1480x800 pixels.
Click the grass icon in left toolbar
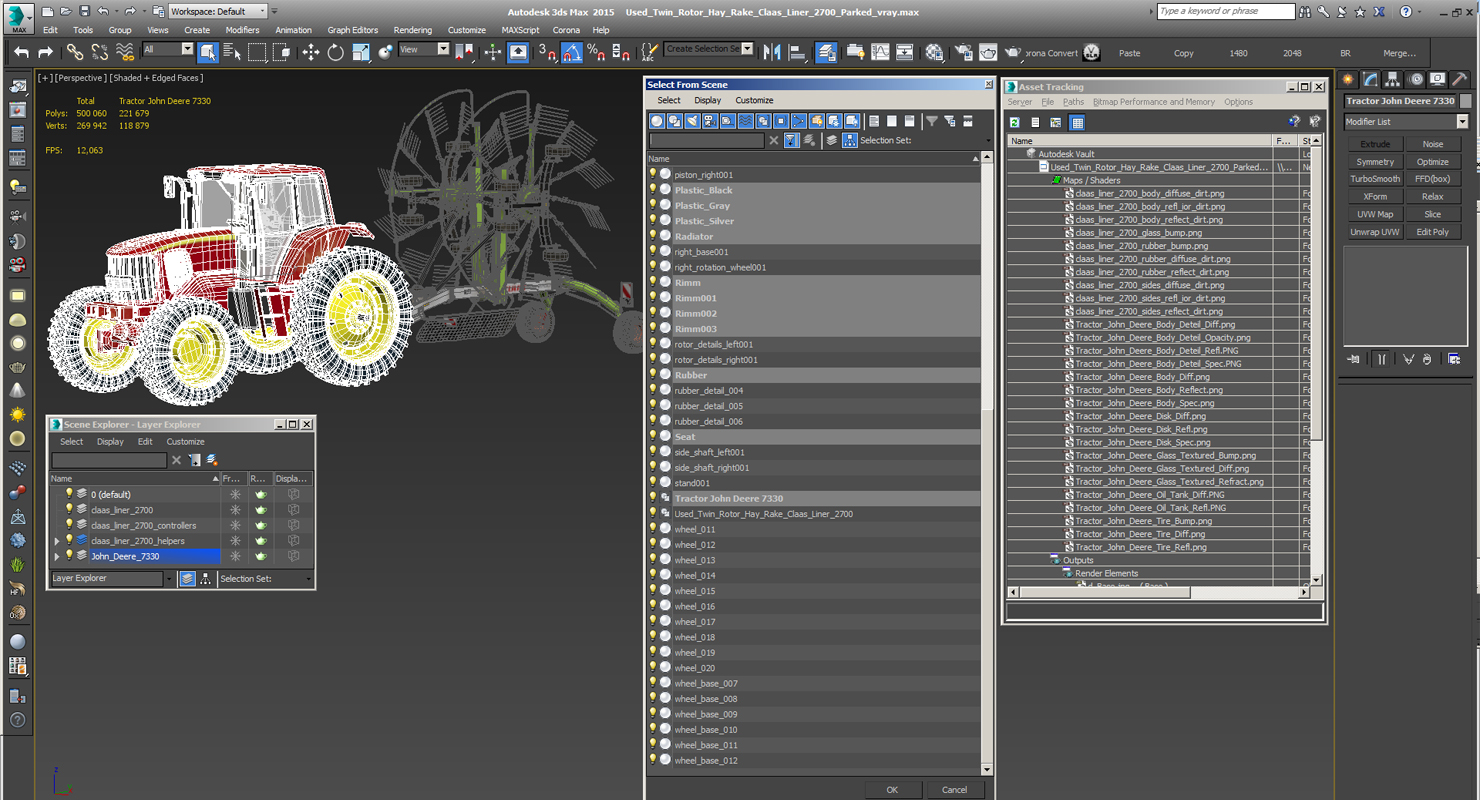pyautogui.click(x=18, y=564)
